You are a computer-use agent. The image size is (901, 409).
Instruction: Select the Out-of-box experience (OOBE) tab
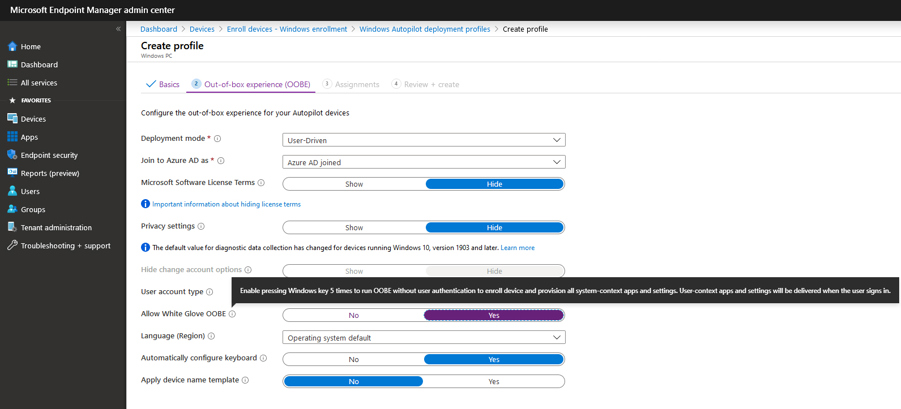(x=251, y=84)
